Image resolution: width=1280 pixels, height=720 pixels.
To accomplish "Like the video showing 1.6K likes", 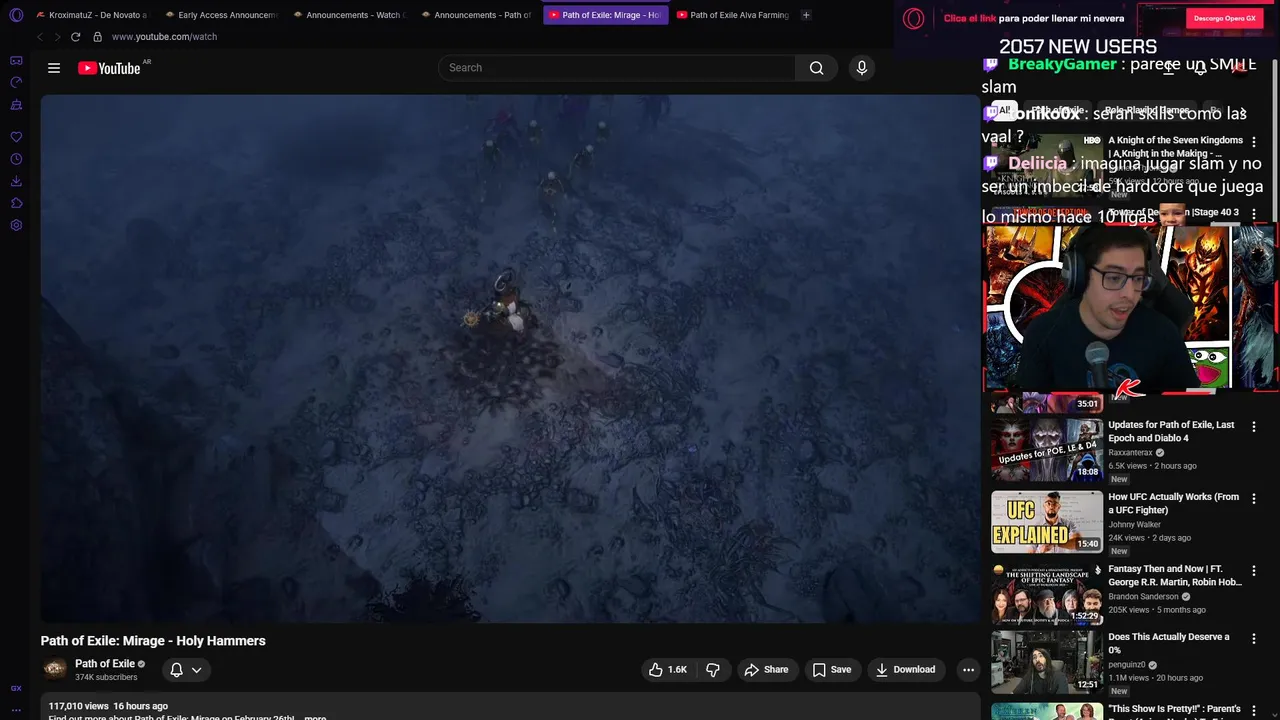I will point(668,670).
